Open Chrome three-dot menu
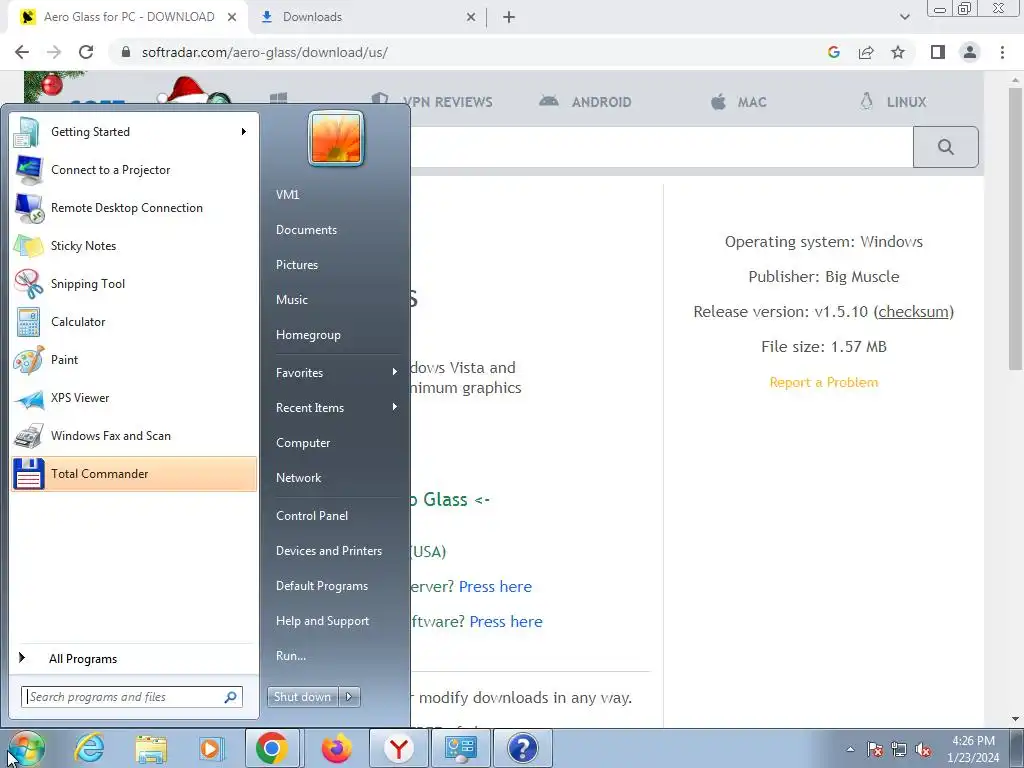Image resolution: width=1024 pixels, height=768 pixels. (x=1002, y=52)
